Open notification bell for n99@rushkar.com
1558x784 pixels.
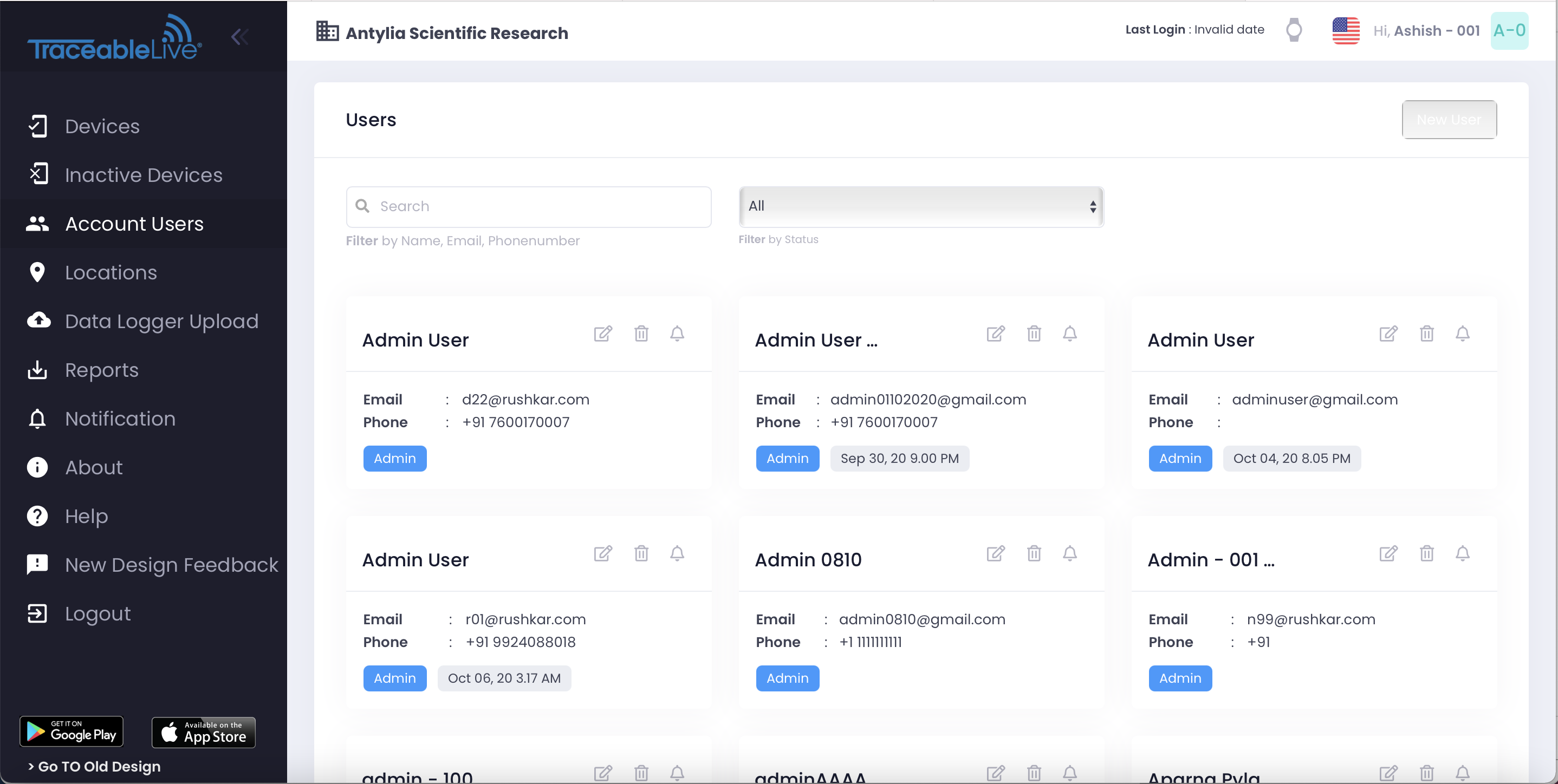1463,554
